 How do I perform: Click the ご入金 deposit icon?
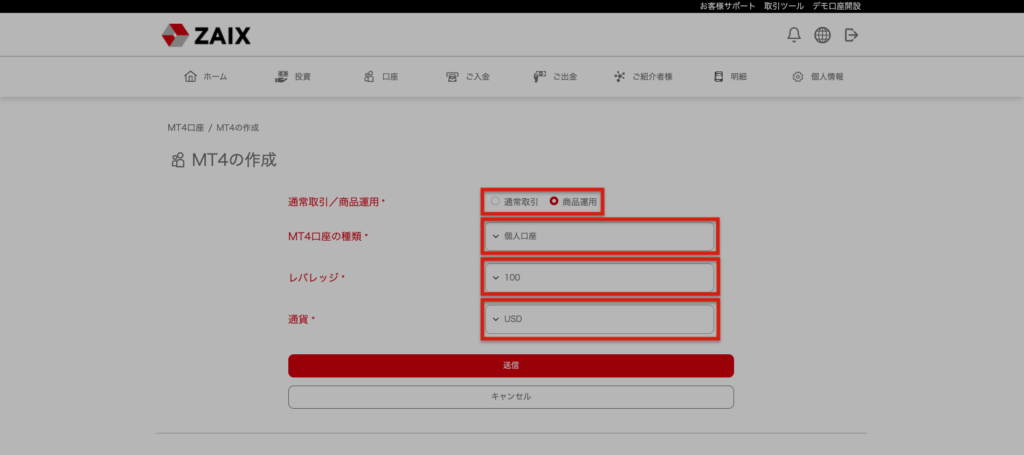pyautogui.click(x=452, y=76)
